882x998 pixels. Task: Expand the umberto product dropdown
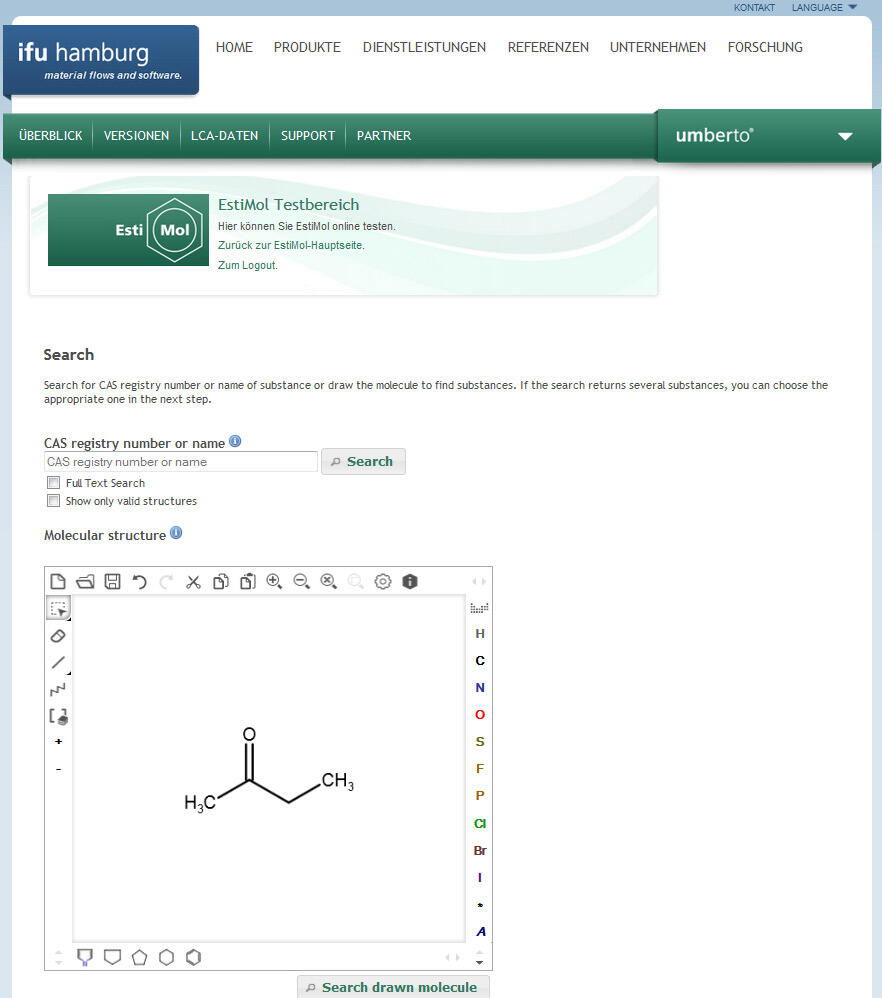[x=845, y=136]
